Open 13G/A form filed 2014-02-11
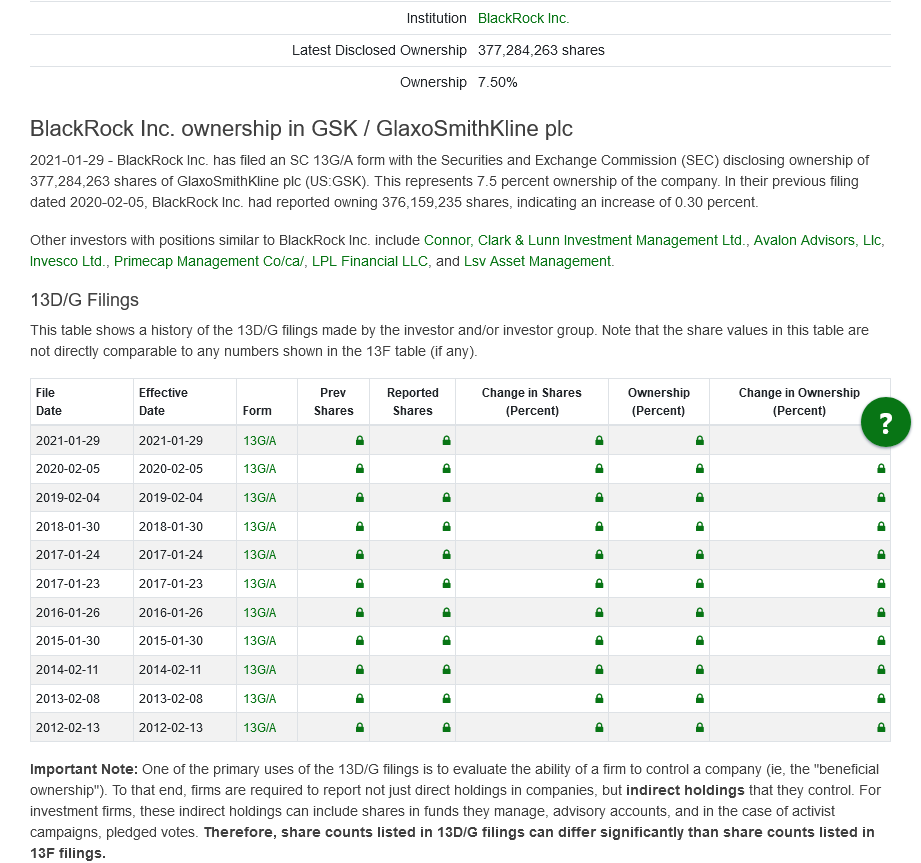 coord(260,669)
